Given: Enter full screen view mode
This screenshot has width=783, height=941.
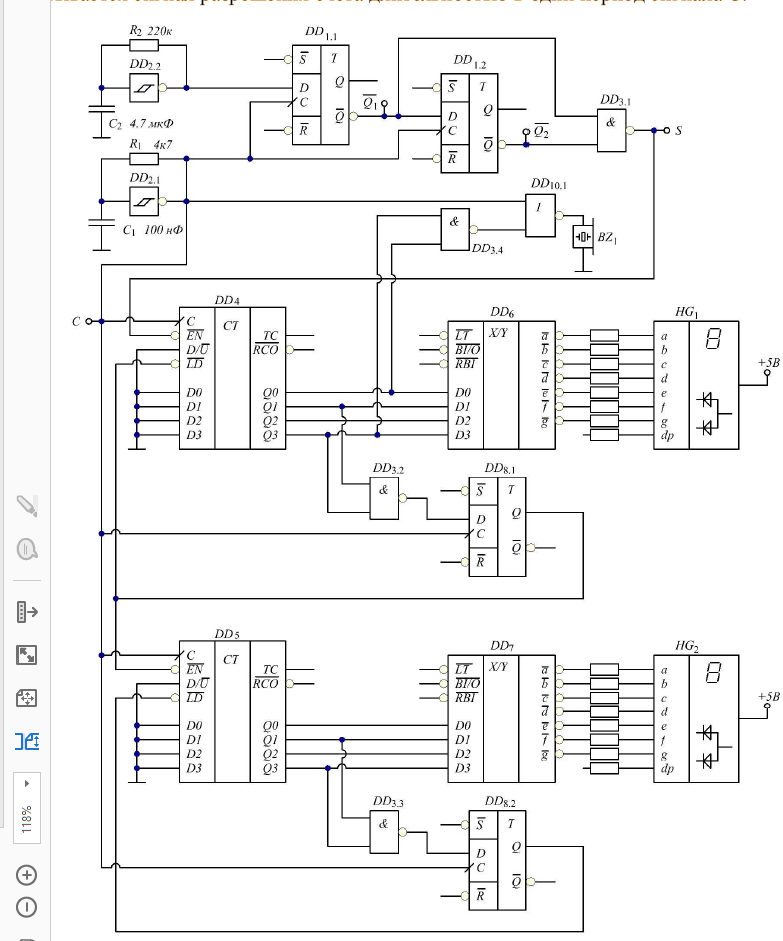Looking at the screenshot, I should point(26,655).
